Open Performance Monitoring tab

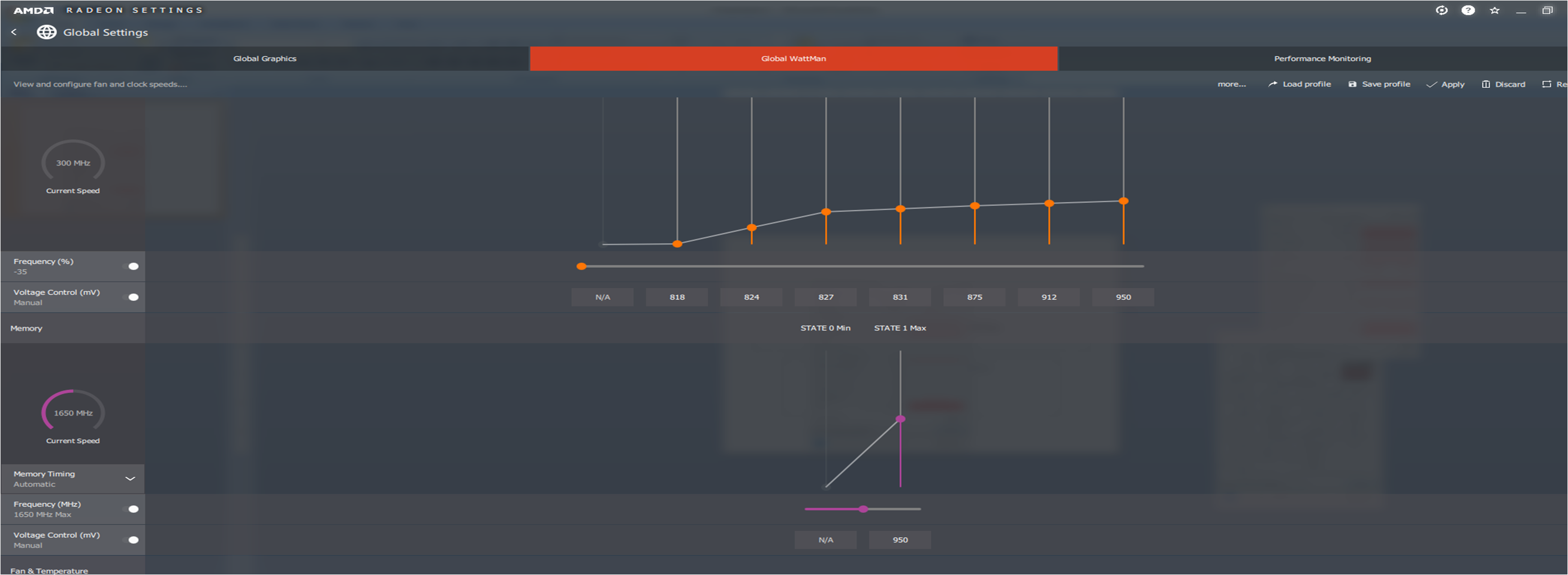(1313, 59)
